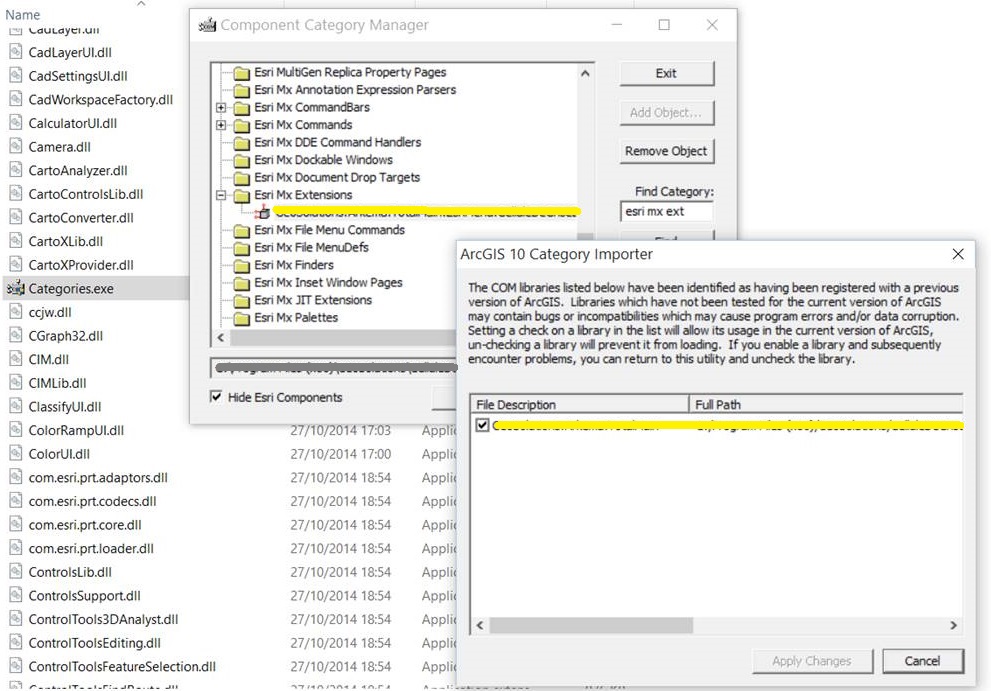Click the Camera.dll file icon
This screenshot has height=691, width=991.
coord(16,147)
